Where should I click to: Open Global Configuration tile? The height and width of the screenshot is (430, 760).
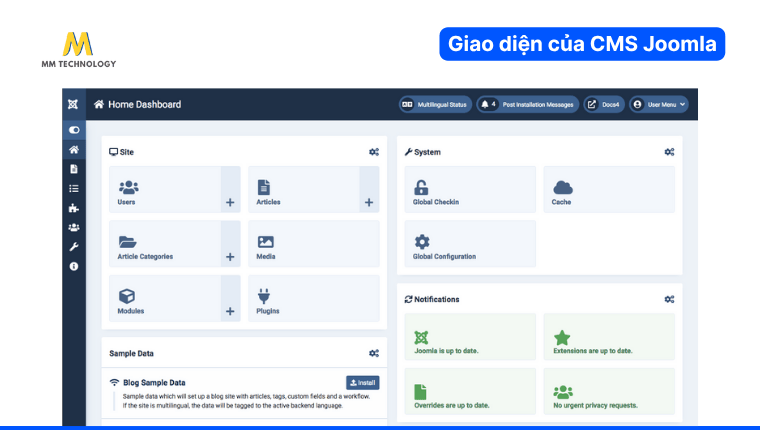pyautogui.click(x=470, y=244)
